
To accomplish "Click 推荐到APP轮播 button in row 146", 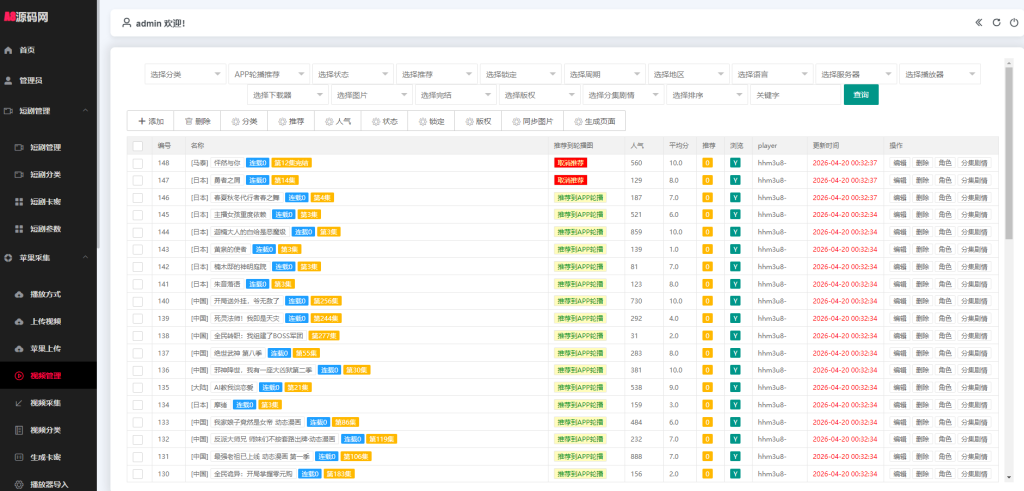I will (580, 197).
